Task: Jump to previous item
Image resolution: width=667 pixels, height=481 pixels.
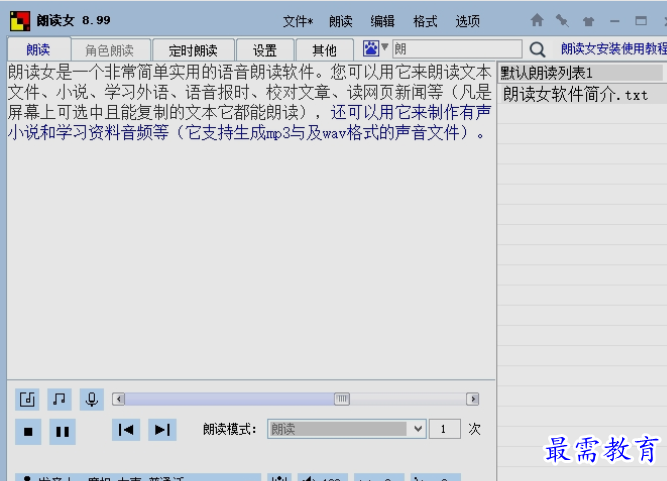Action: [126, 430]
